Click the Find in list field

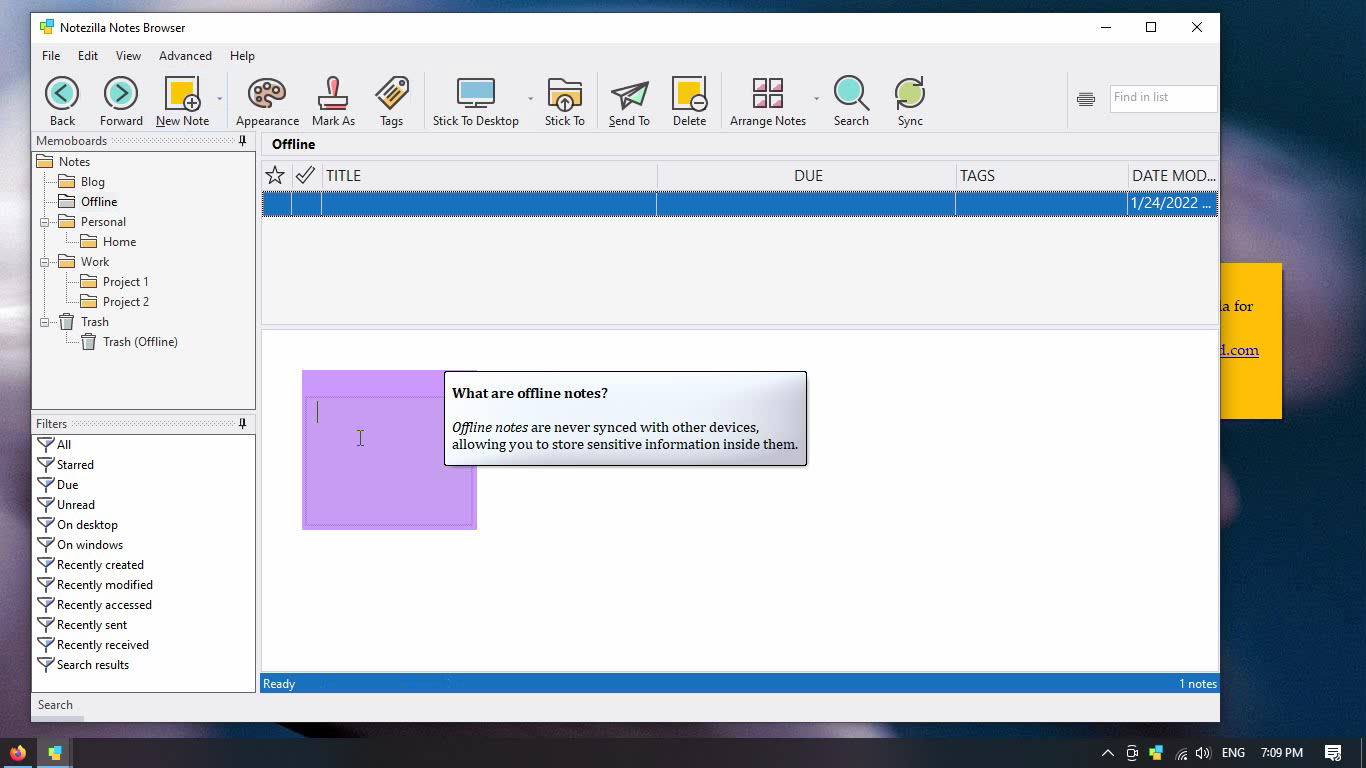pos(1163,98)
